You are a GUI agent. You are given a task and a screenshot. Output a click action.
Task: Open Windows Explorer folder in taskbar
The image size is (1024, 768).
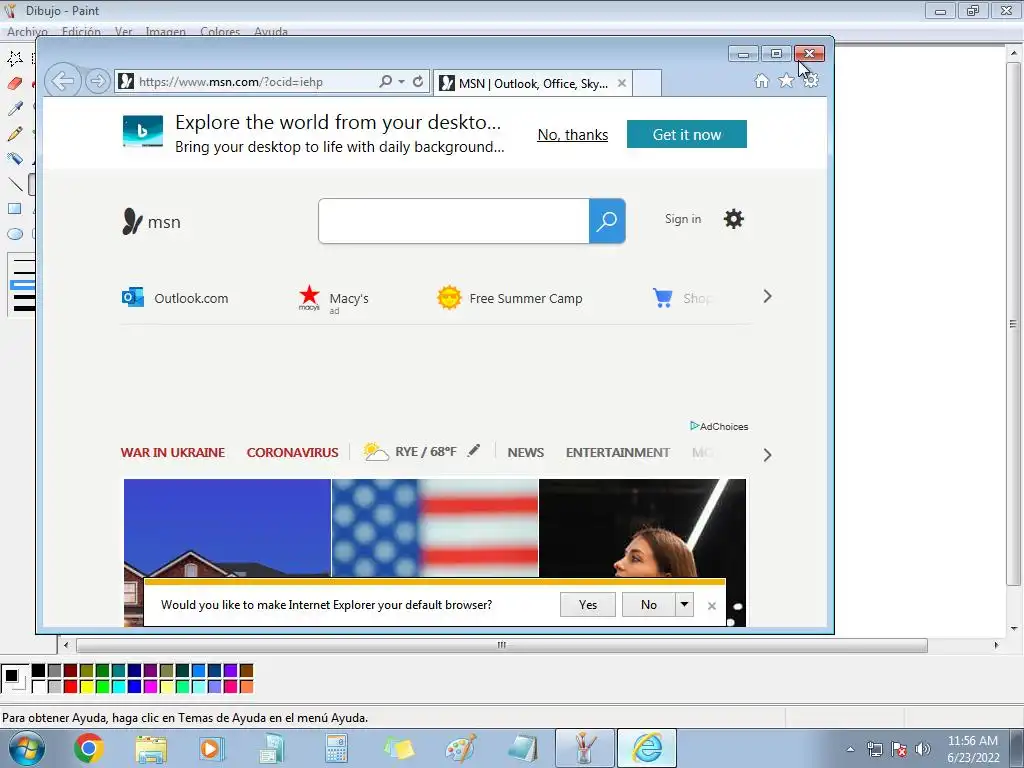pyautogui.click(x=151, y=748)
